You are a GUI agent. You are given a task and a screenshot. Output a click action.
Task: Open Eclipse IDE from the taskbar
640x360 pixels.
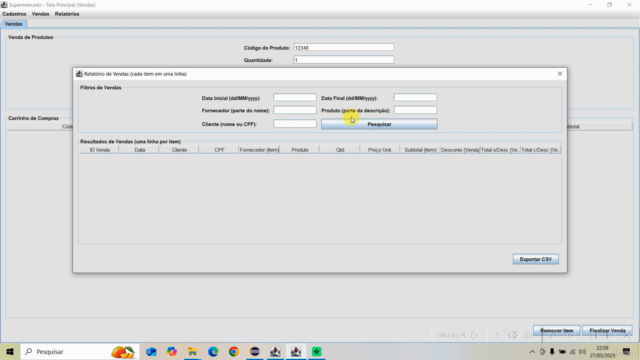point(255,351)
